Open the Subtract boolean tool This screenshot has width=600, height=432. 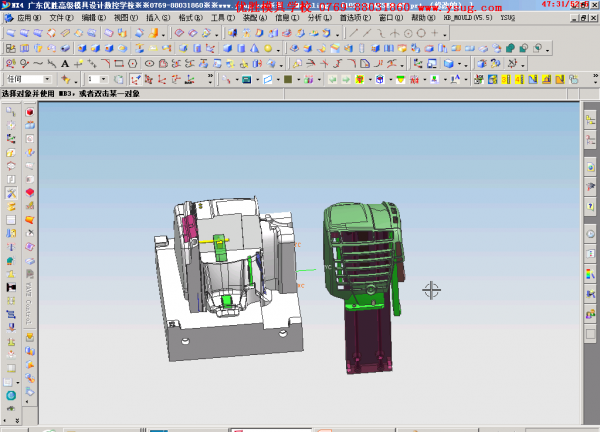tap(523, 48)
